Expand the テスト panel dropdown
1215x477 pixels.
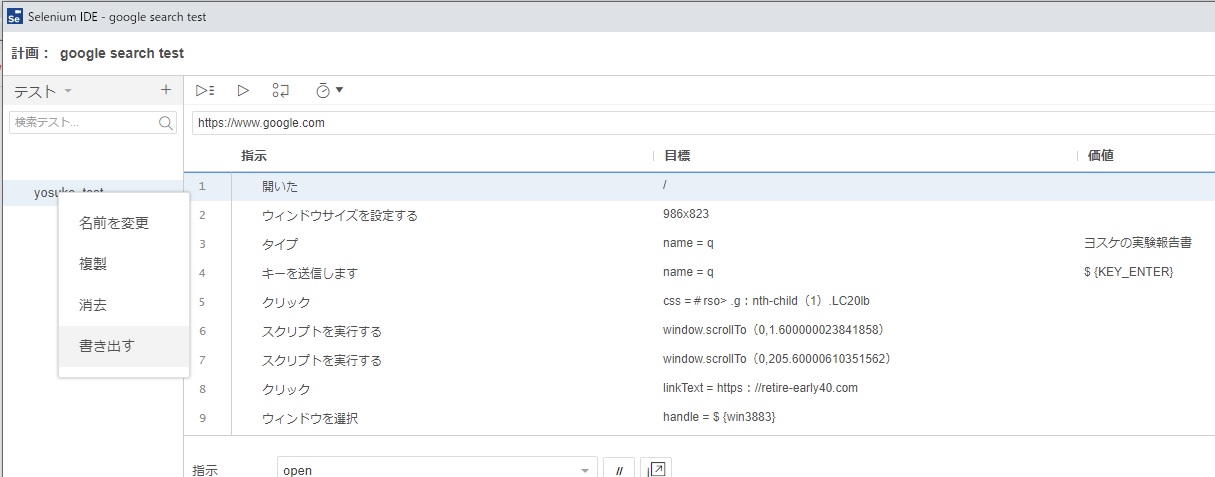point(68,91)
